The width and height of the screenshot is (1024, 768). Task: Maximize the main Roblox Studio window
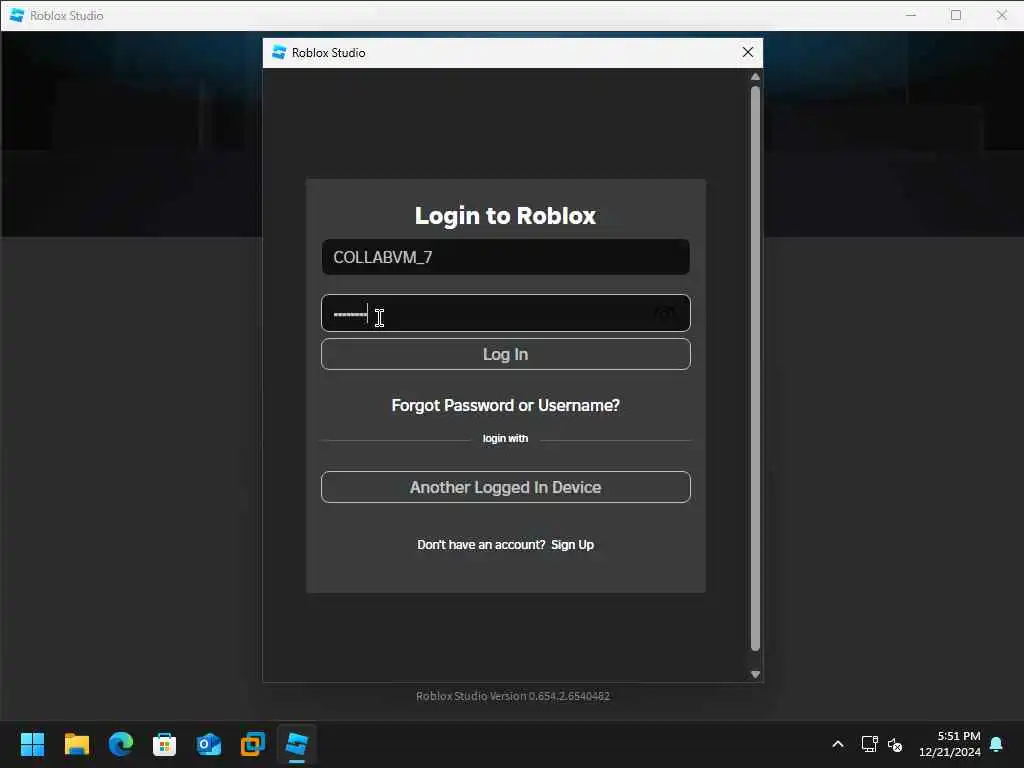pos(956,15)
